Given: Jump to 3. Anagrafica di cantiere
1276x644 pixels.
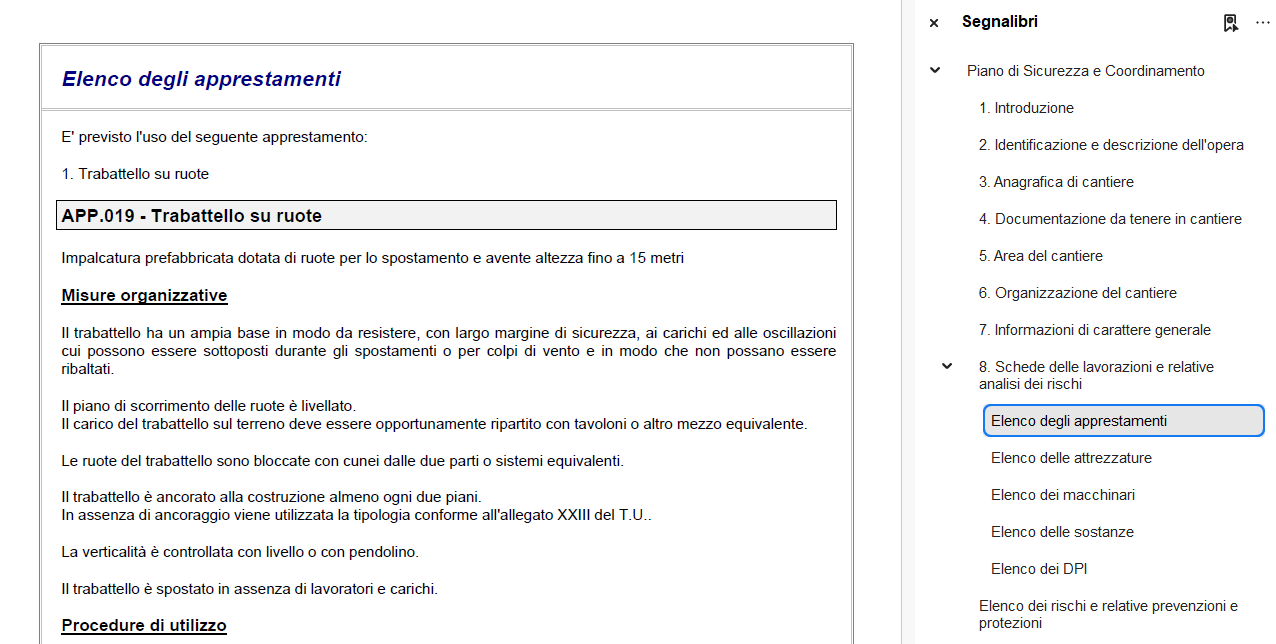Looking at the screenshot, I should click(1056, 182).
